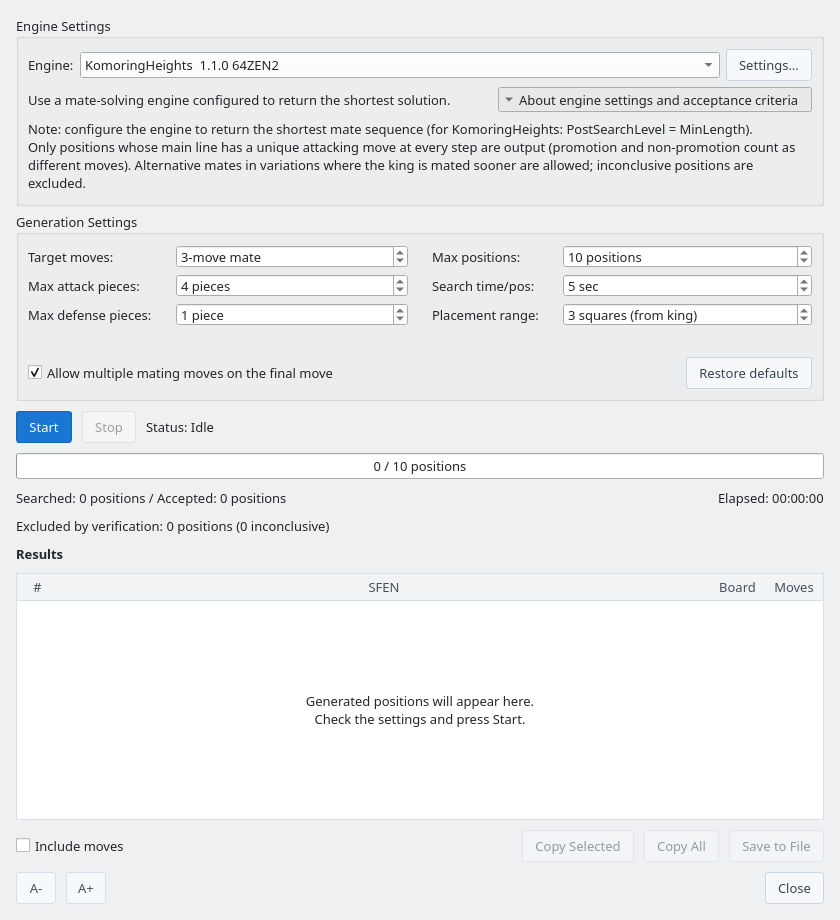Click the Save to File button

(x=776, y=846)
